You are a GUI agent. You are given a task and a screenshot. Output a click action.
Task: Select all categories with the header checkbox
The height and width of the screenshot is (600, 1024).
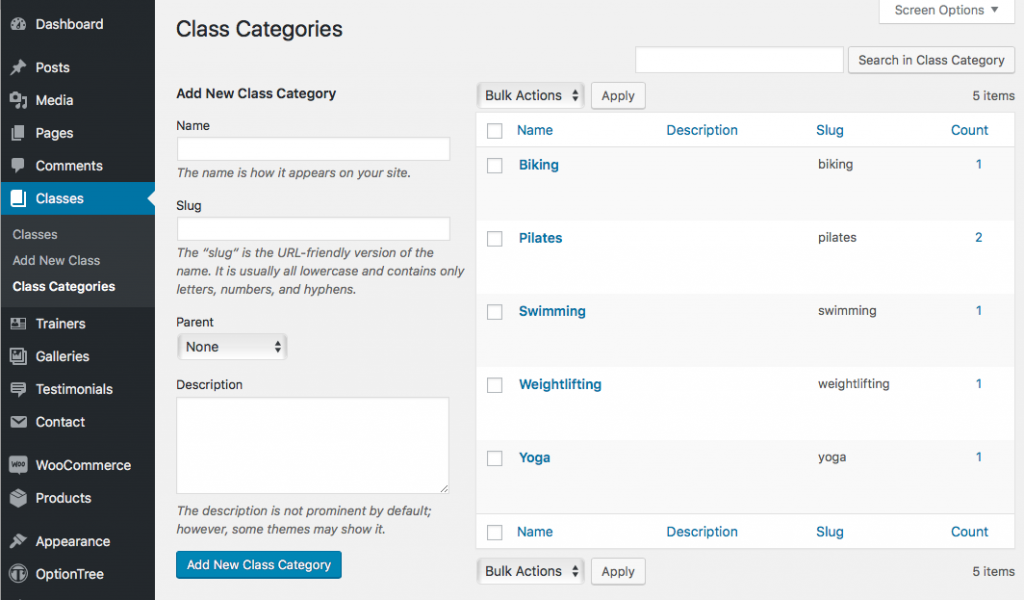click(494, 130)
